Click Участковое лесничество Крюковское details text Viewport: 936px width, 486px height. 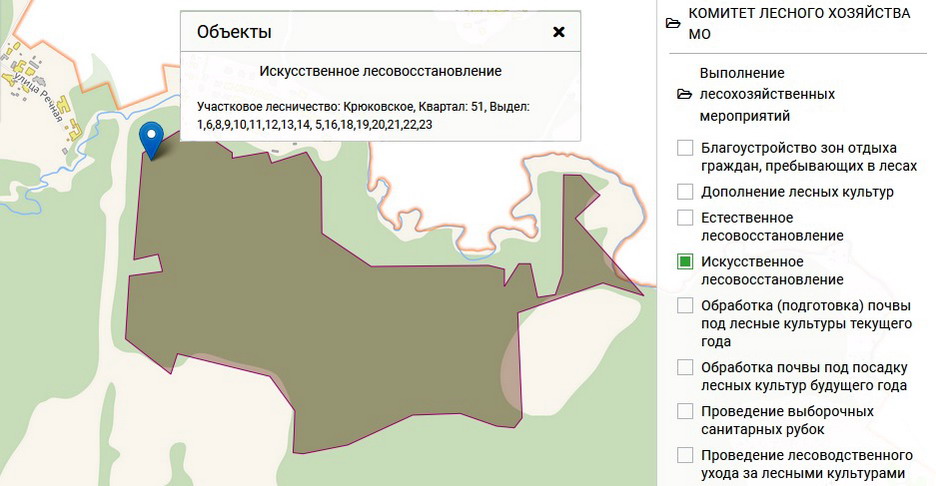[x=363, y=116]
